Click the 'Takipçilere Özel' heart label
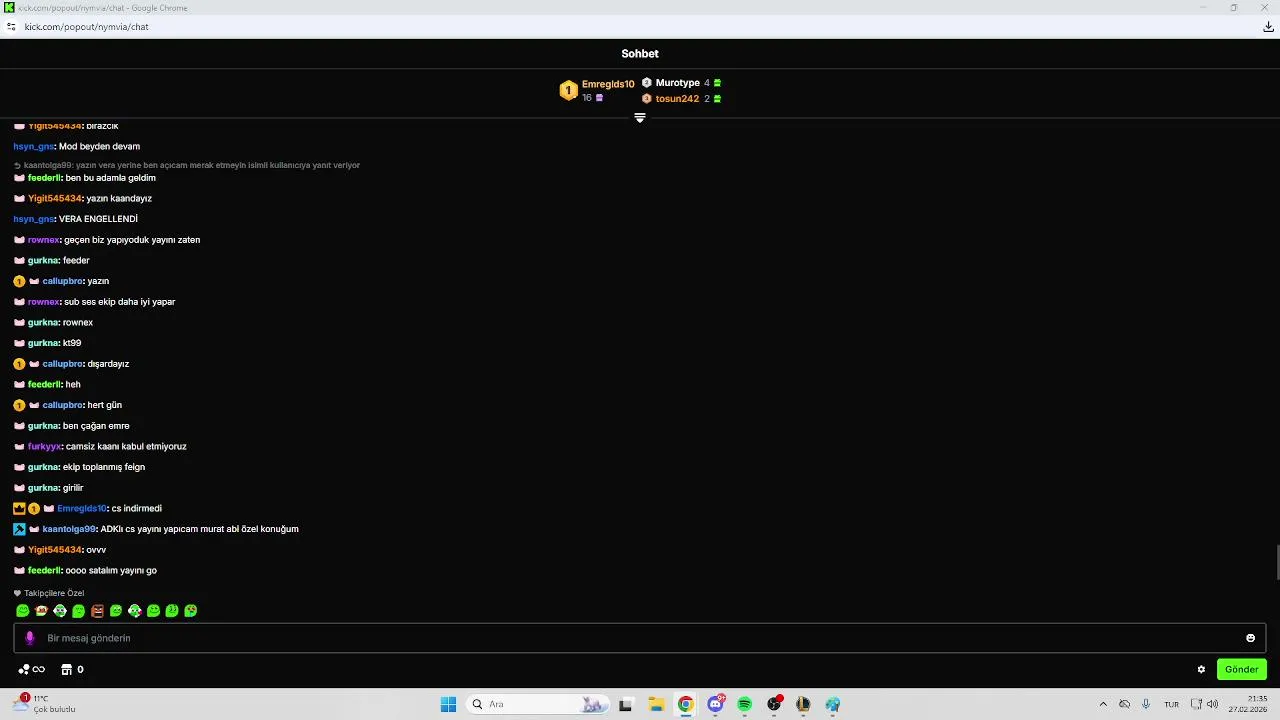Screen dimensions: 1280x720 [x=49, y=594]
